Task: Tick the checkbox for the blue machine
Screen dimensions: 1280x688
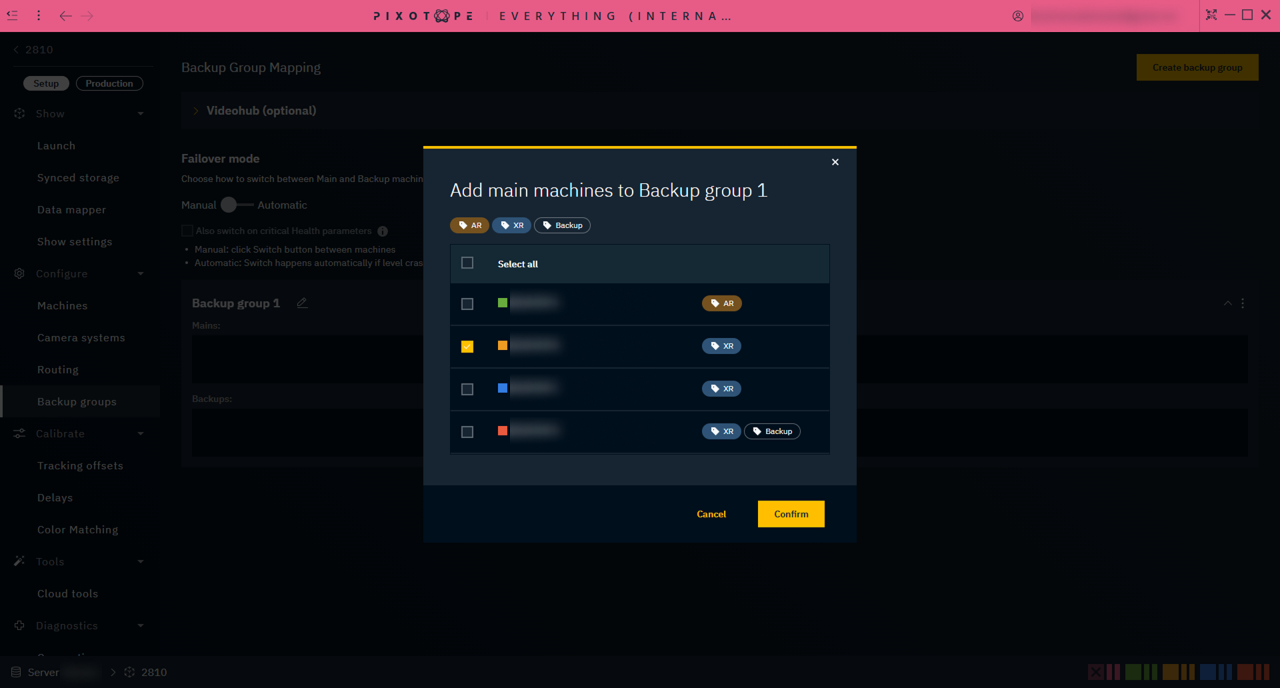Action: [x=467, y=389]
